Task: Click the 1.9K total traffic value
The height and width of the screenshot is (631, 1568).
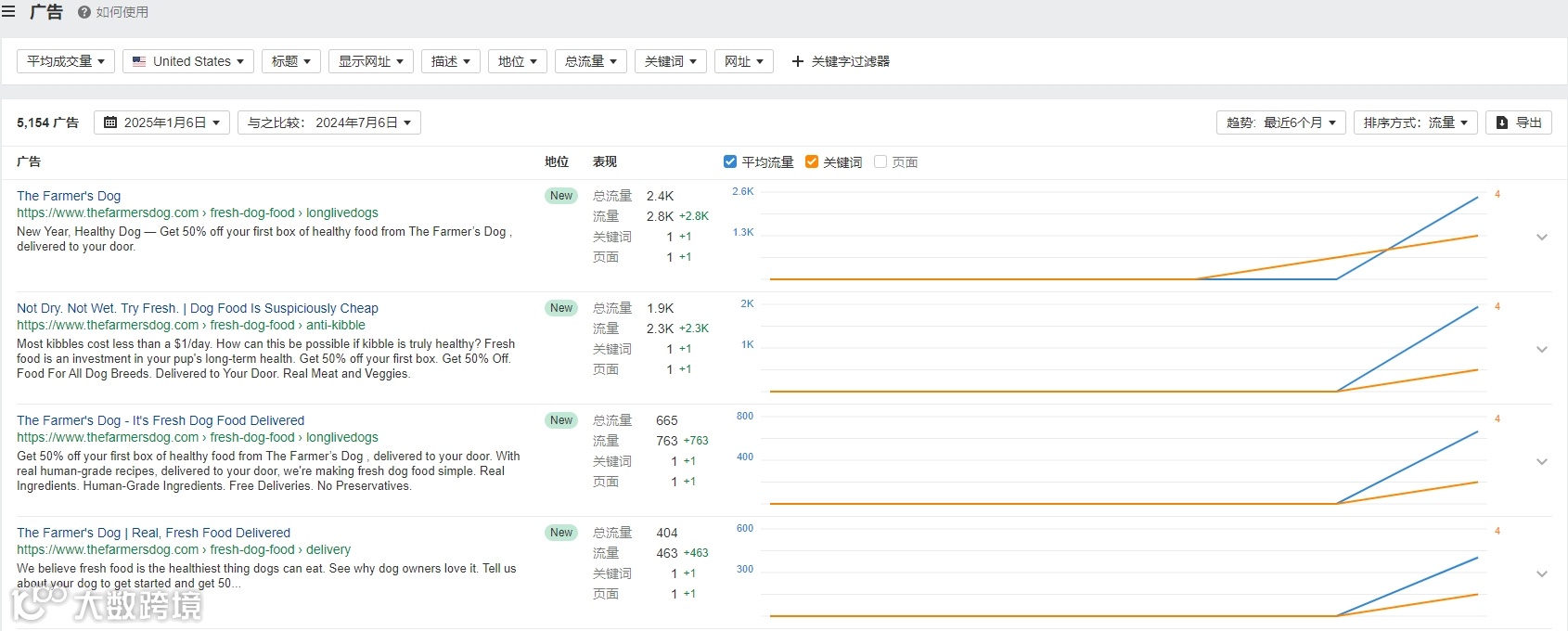Action: tap(661, 308)
